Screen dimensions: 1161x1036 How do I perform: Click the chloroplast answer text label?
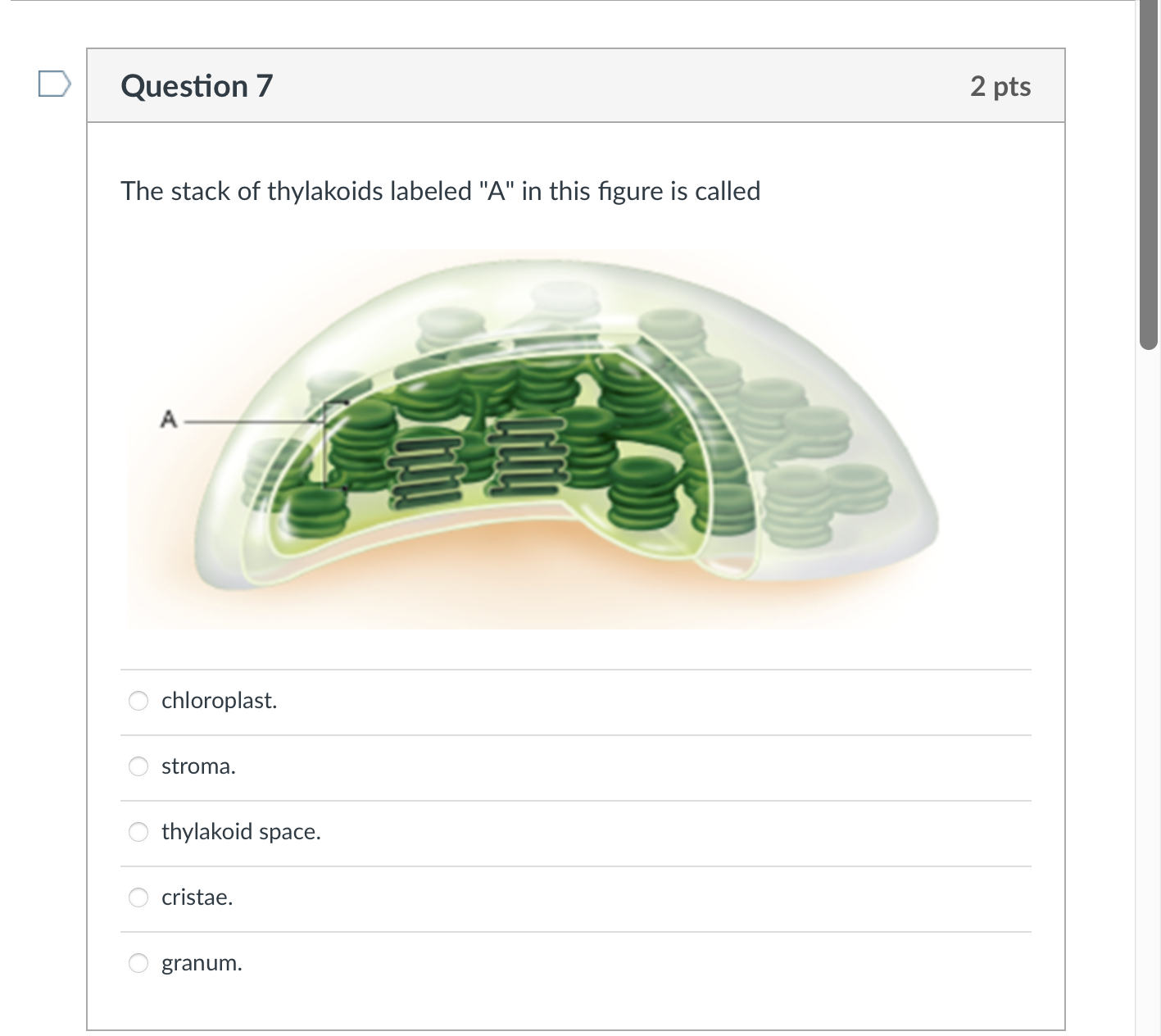[218, 701]
